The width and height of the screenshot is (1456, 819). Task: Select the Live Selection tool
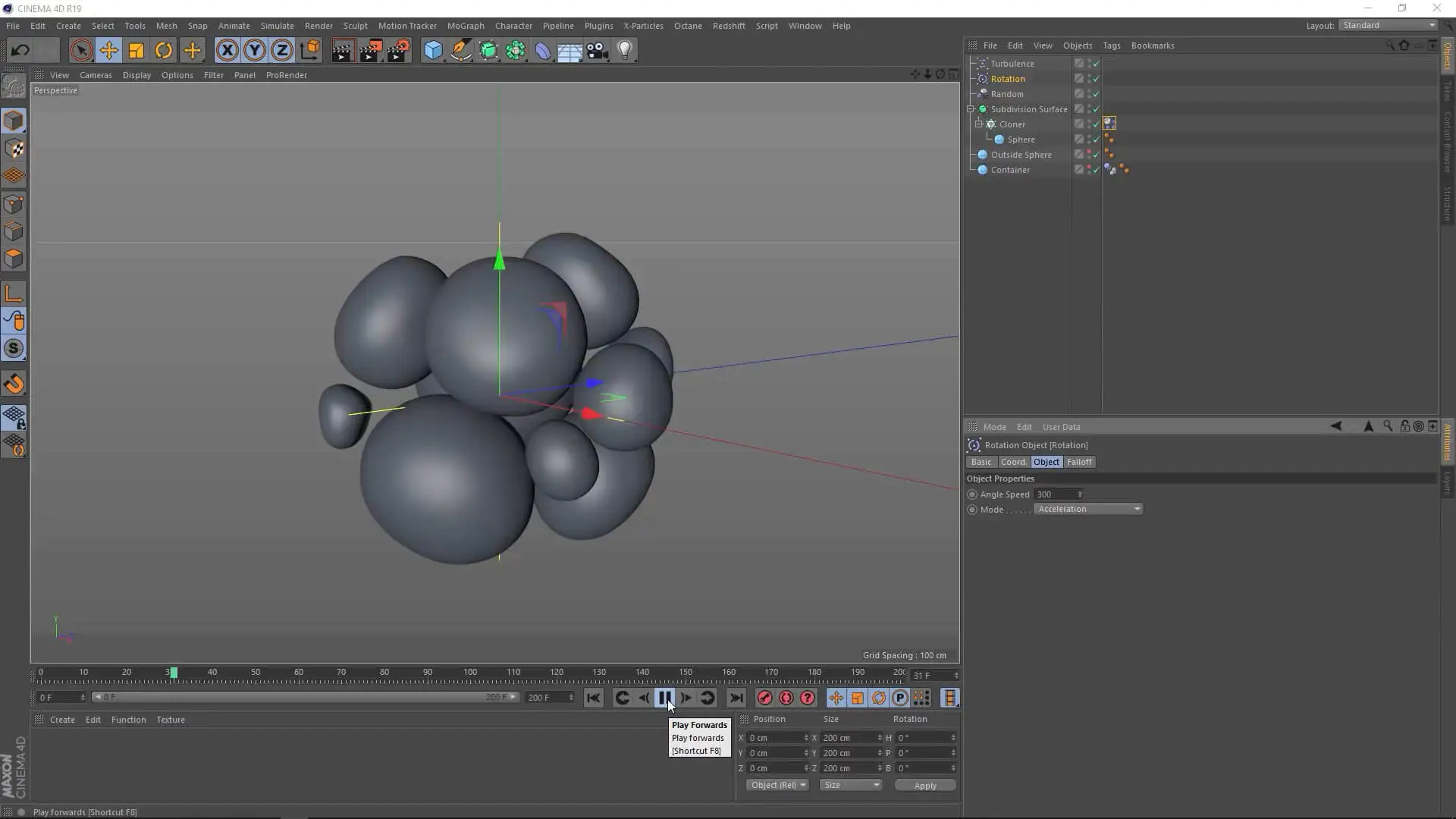(81, 51)
